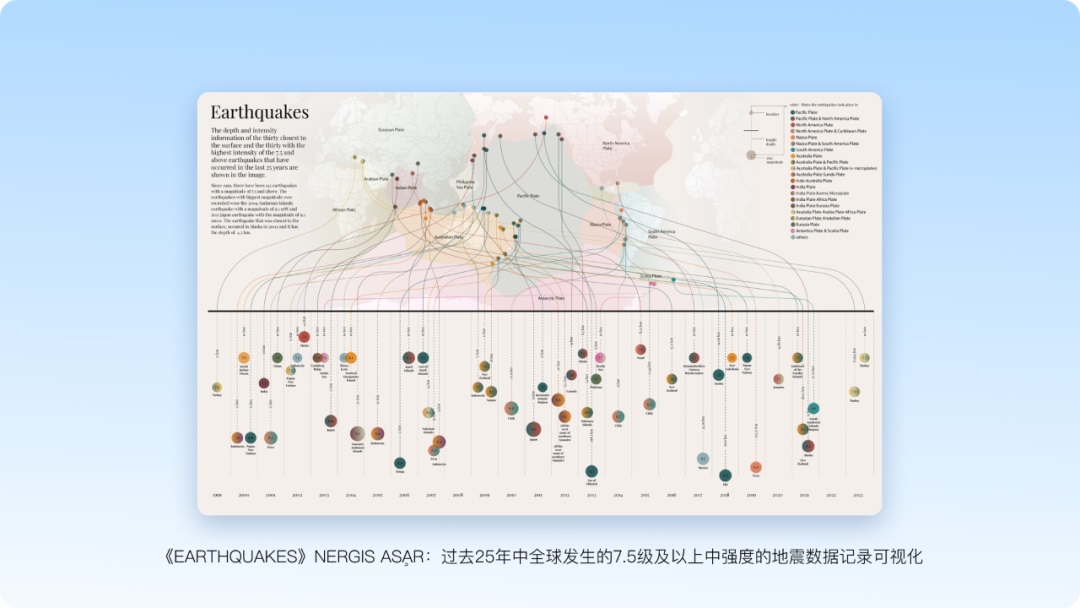Viewport: 1080px width, 608px height.
Task: Click the Chinese caption below the infographic
Action: (x=541, y=556)
